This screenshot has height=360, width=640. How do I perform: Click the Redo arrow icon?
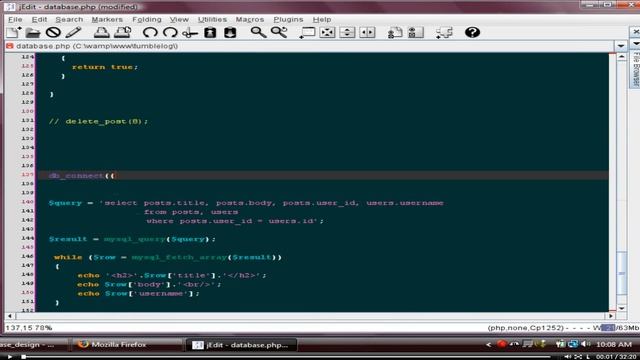[170, 32]
